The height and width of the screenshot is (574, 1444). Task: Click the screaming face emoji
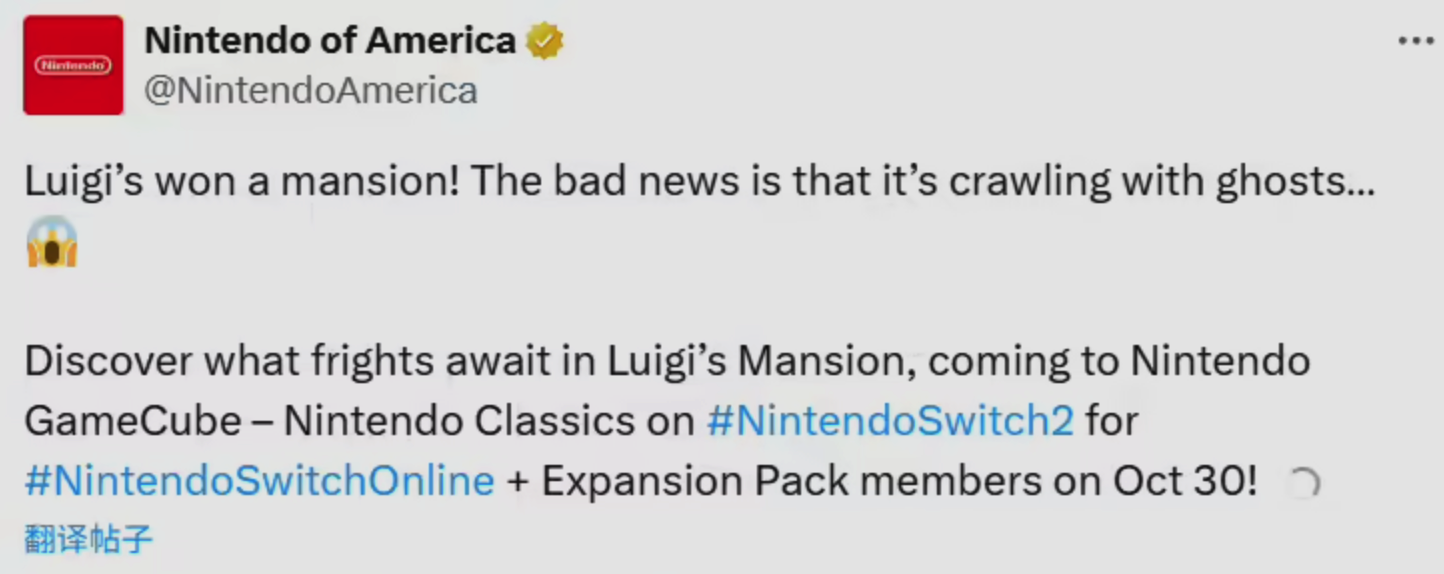[52, 242]
